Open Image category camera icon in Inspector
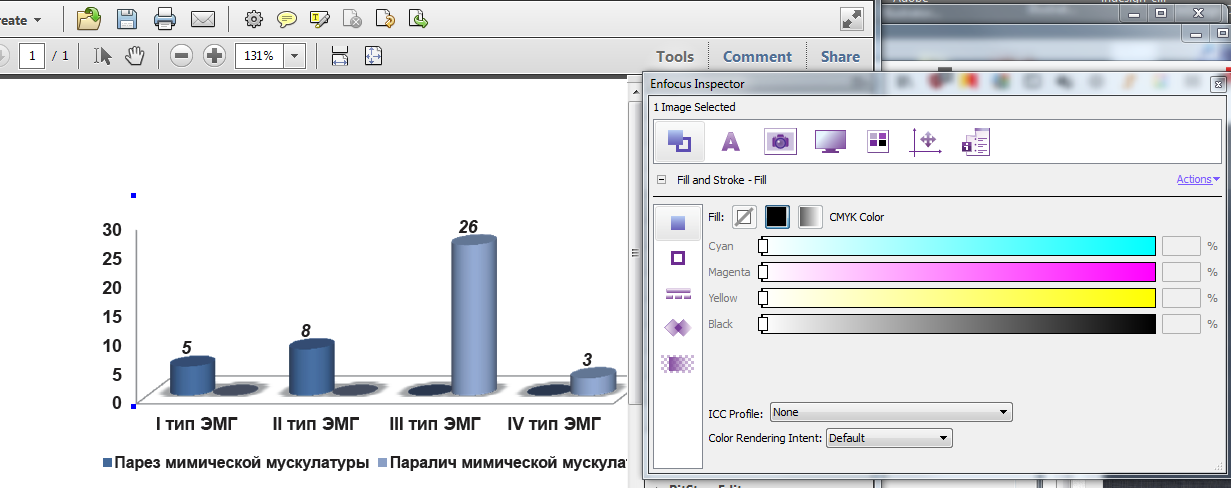The height and width of the screenshot is (488, 1231). [780, 142]
